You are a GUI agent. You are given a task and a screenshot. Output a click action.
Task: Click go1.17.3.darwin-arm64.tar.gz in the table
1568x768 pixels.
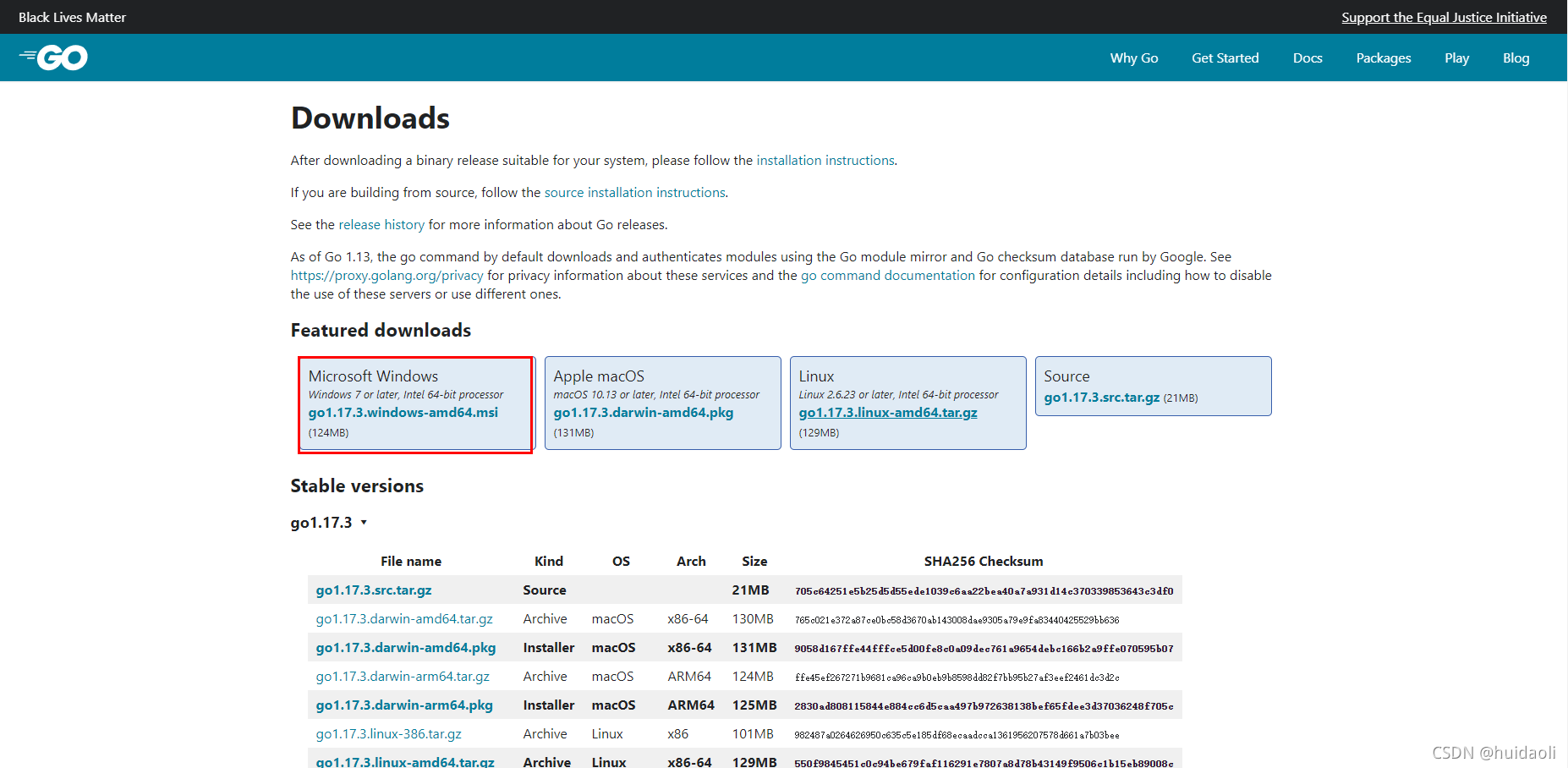(x=403, y=676)
